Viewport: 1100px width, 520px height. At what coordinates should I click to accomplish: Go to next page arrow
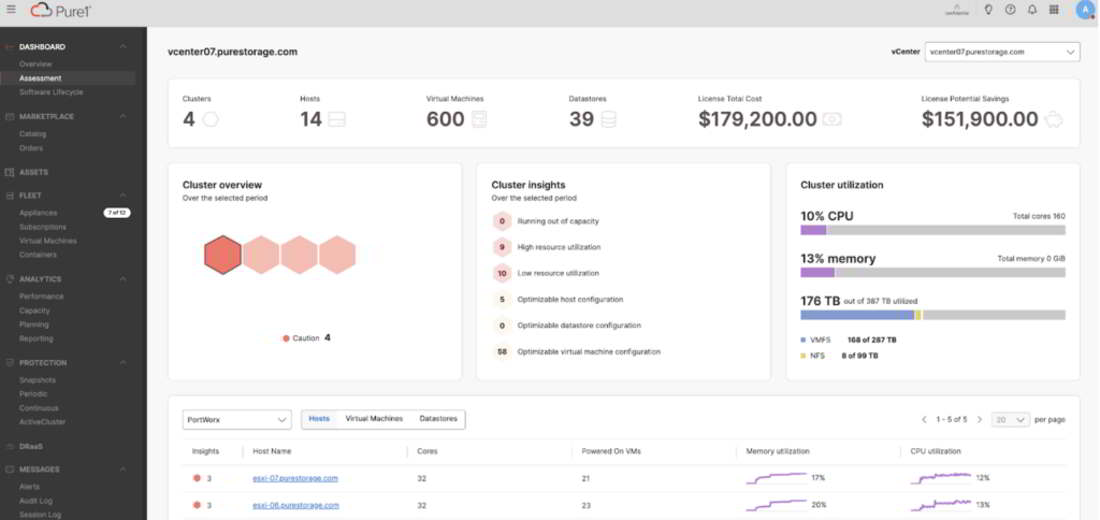(x=979, y=420)
